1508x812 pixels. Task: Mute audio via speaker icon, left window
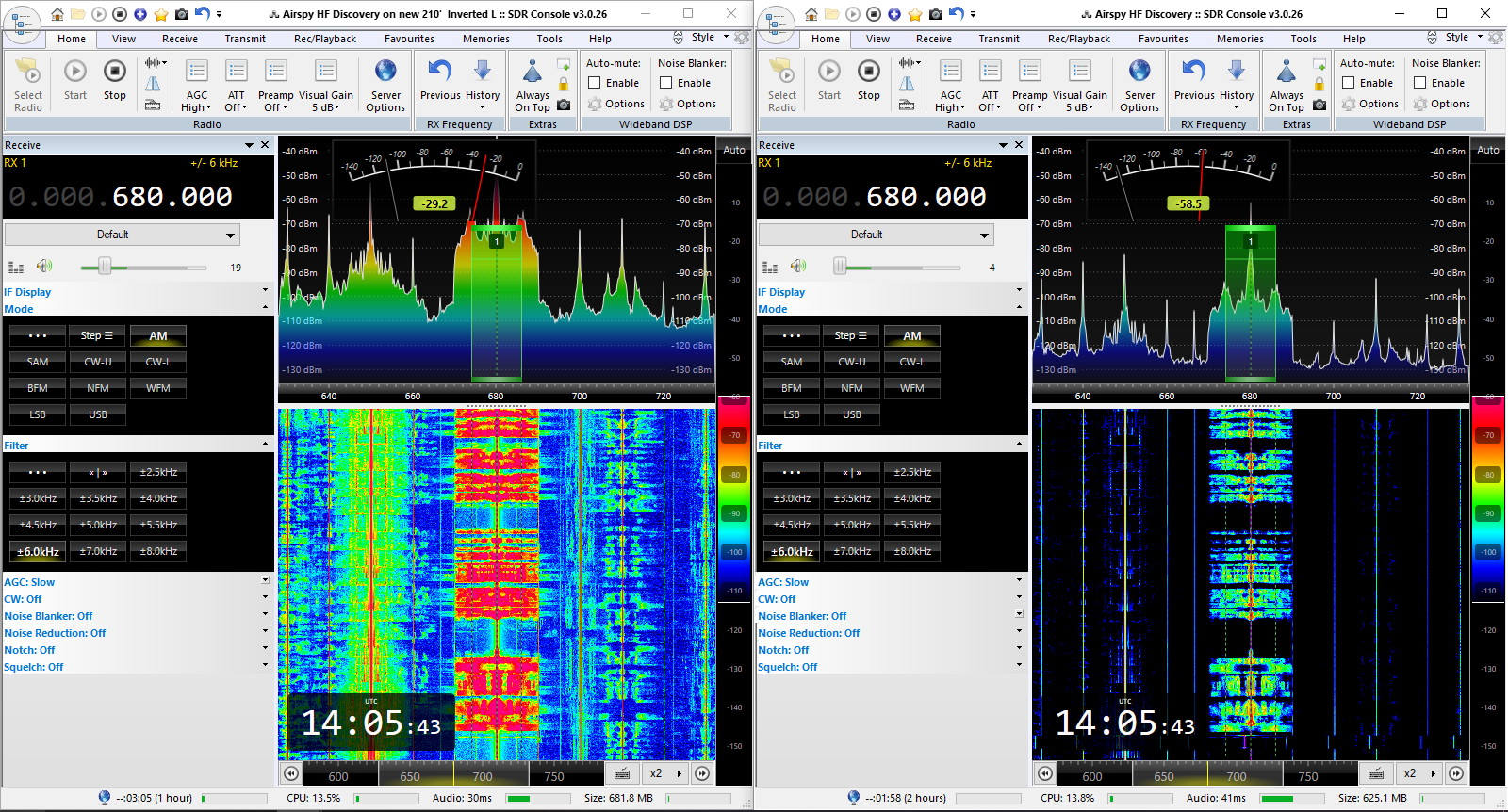point(44,267)
